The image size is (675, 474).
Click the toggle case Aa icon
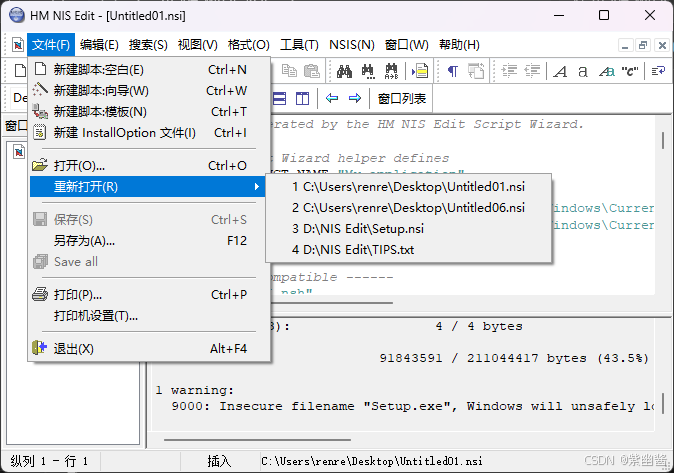[607, 71]
